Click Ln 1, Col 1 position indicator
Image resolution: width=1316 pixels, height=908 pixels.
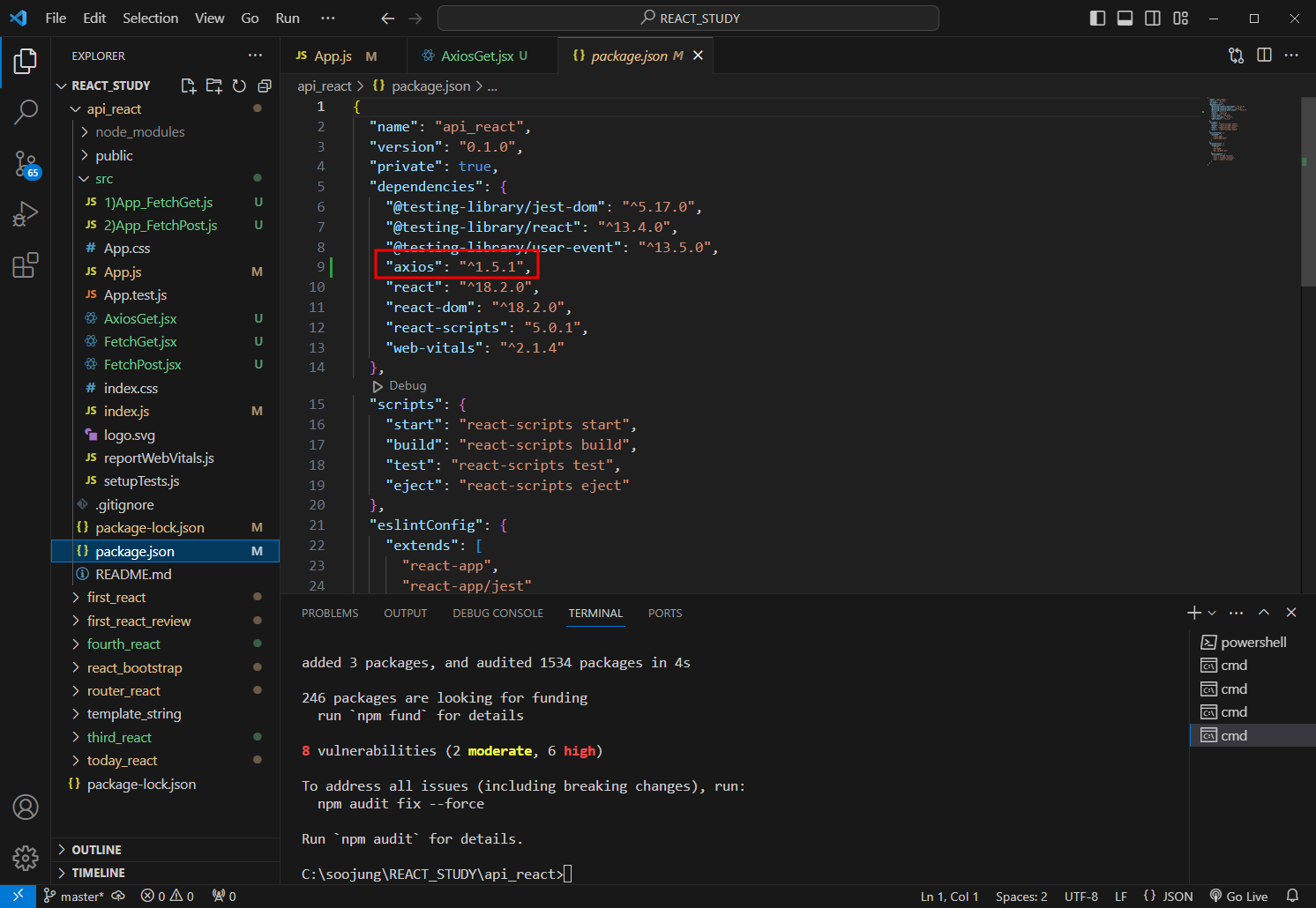click(949, 896)
